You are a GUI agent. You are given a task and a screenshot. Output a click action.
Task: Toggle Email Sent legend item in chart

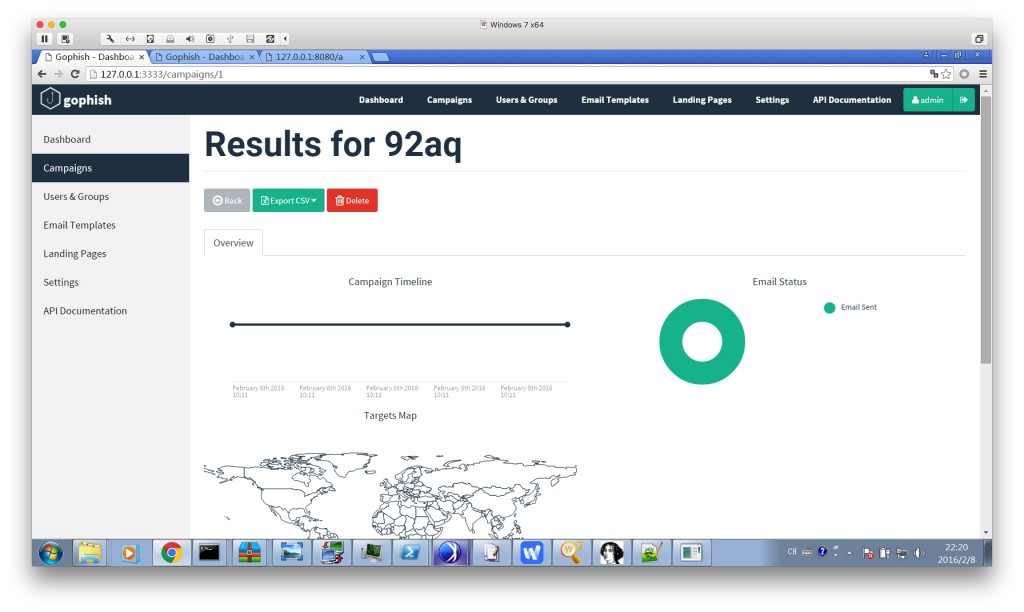pyautogui.click(x=850, y=308)
